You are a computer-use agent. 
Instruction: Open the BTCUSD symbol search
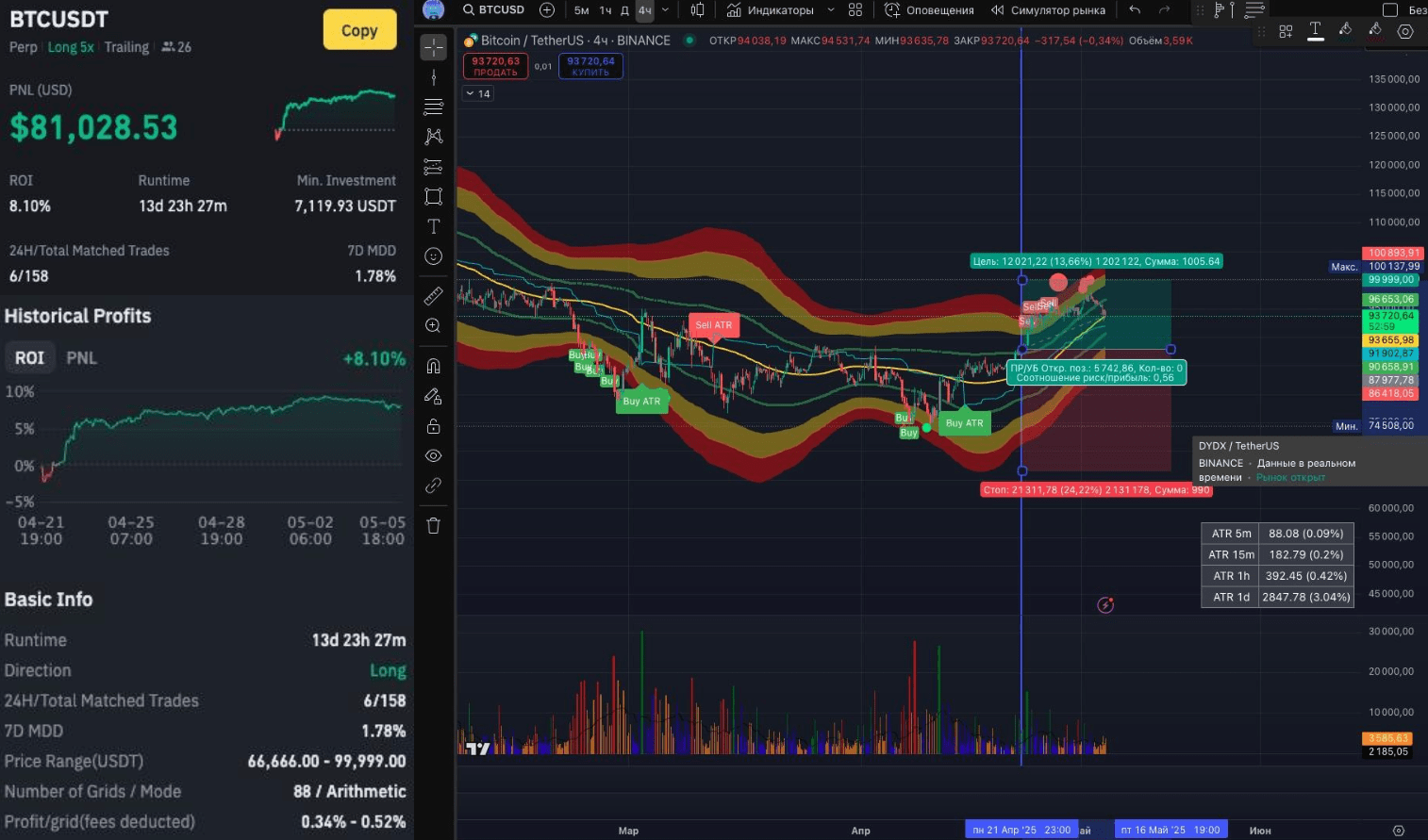(x=493, y=10)
